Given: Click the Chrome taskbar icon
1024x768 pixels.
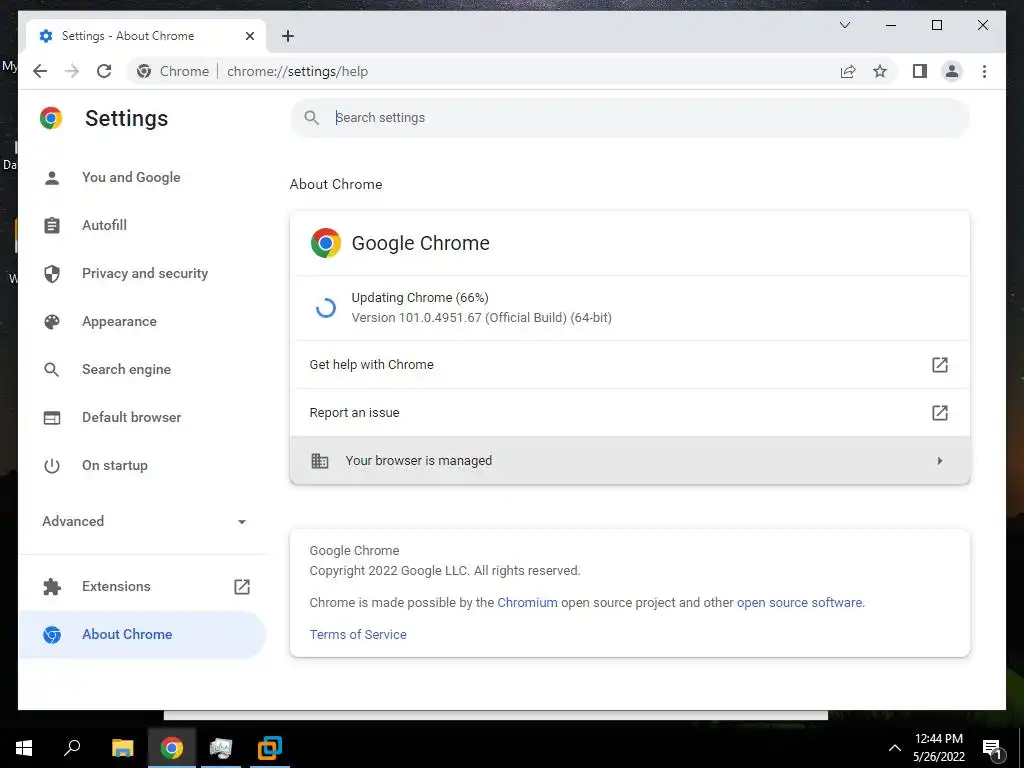Looking at the screenshot, I should click(171, 748).
